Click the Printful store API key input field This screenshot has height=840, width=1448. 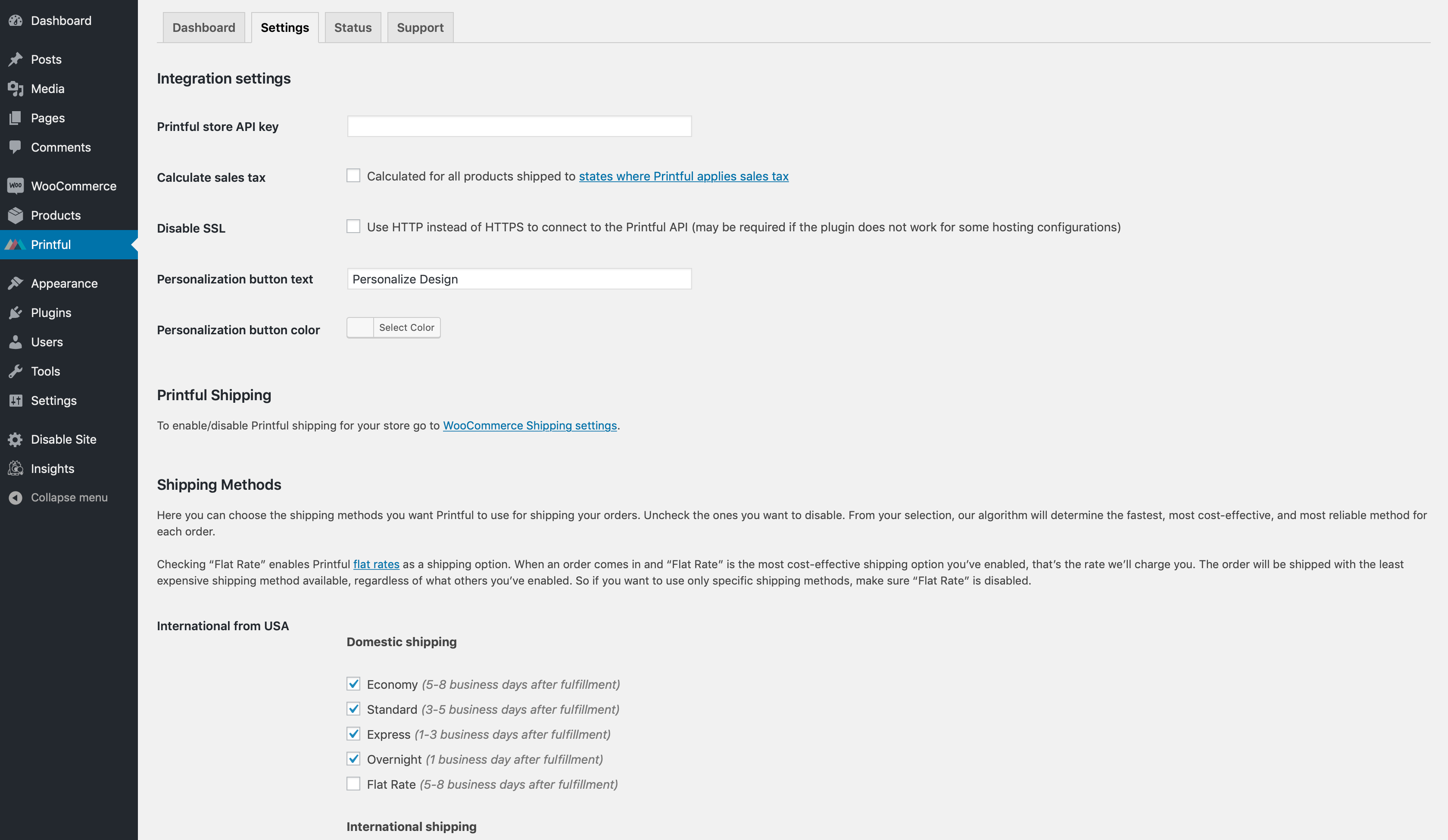click(519, 126)
